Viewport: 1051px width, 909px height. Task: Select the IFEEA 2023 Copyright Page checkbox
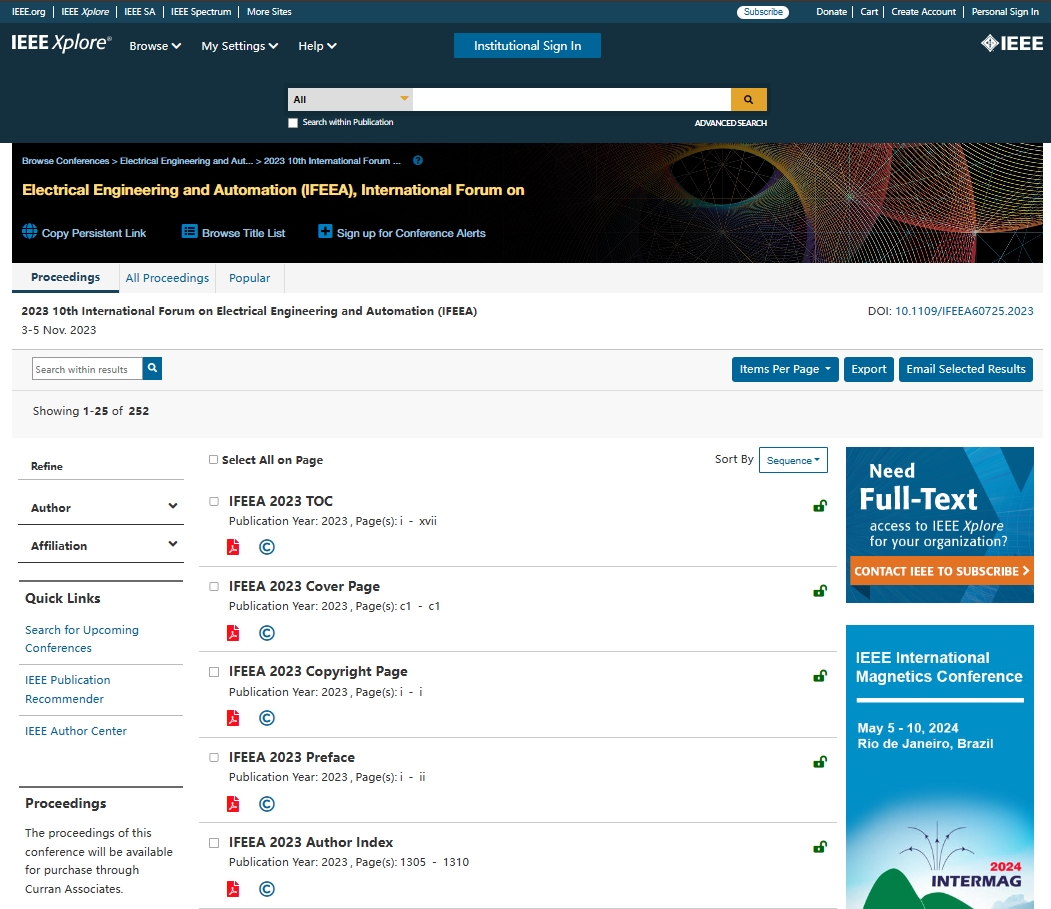[214, 672]
